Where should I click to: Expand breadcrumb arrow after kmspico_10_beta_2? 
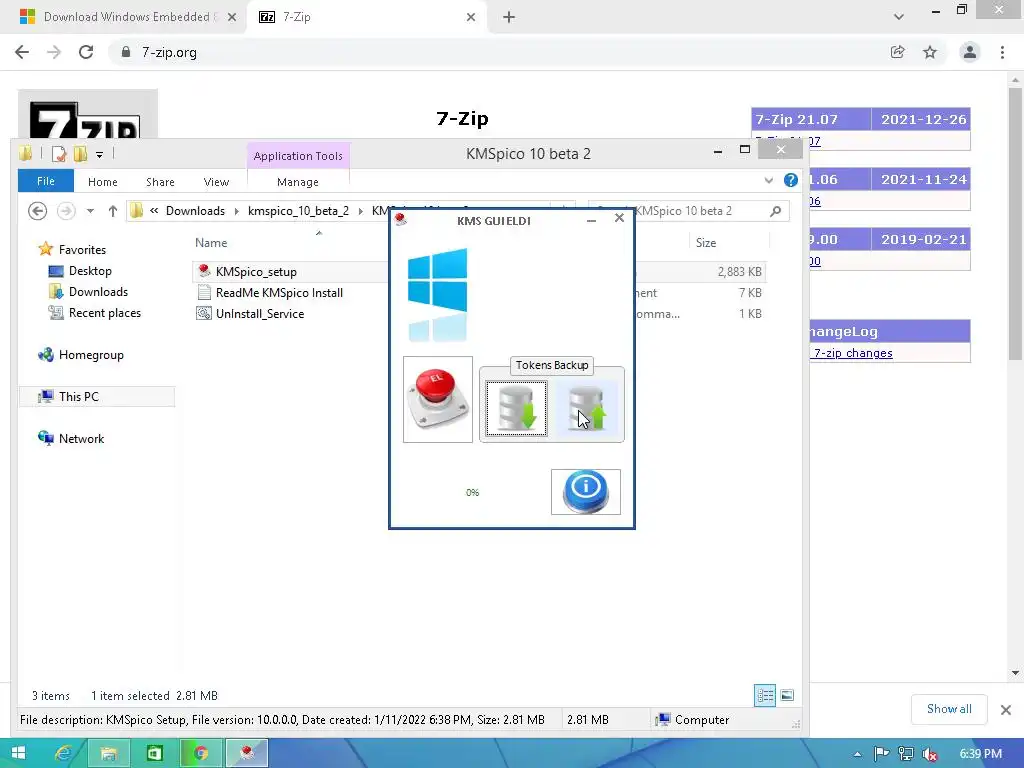click(x=360, y=211)
